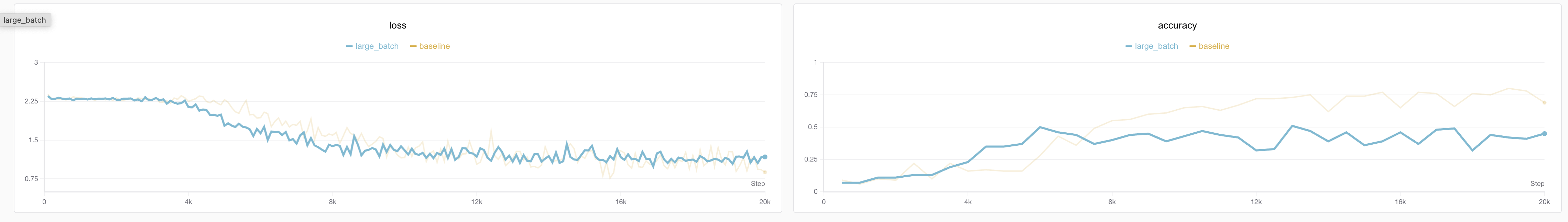Viewport: 1568px width, 222px height.
Task: Click baseline color dash in loss legend
Action: click(413, 46)
